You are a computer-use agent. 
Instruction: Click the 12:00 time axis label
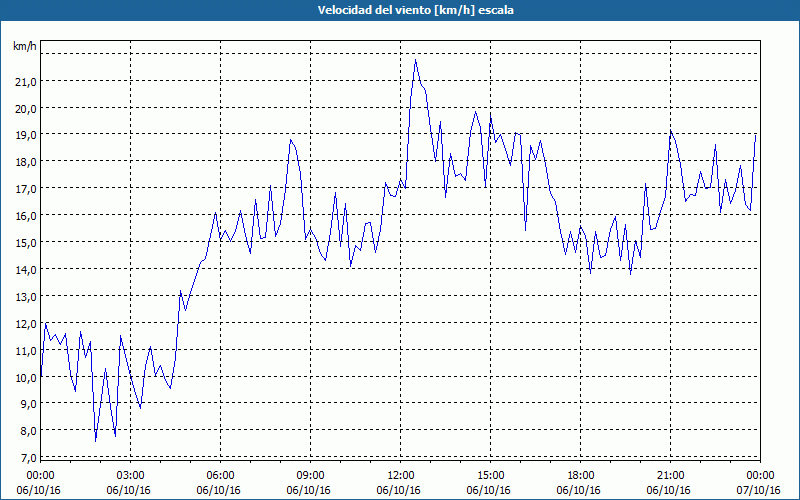click(401, 476)
